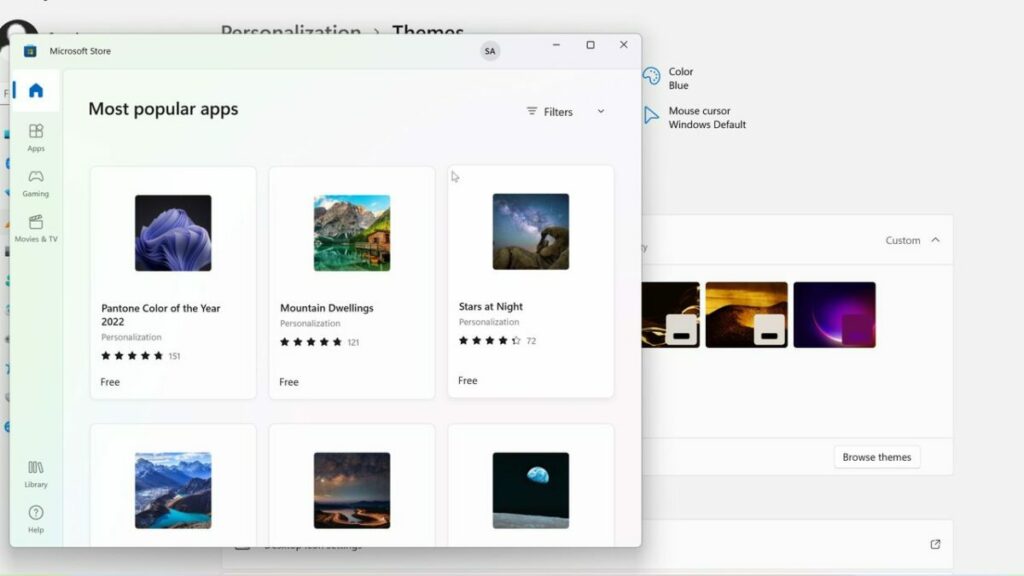Go to the Gaming section
The height and width of the screenshot is (576, 1024).
36,183
